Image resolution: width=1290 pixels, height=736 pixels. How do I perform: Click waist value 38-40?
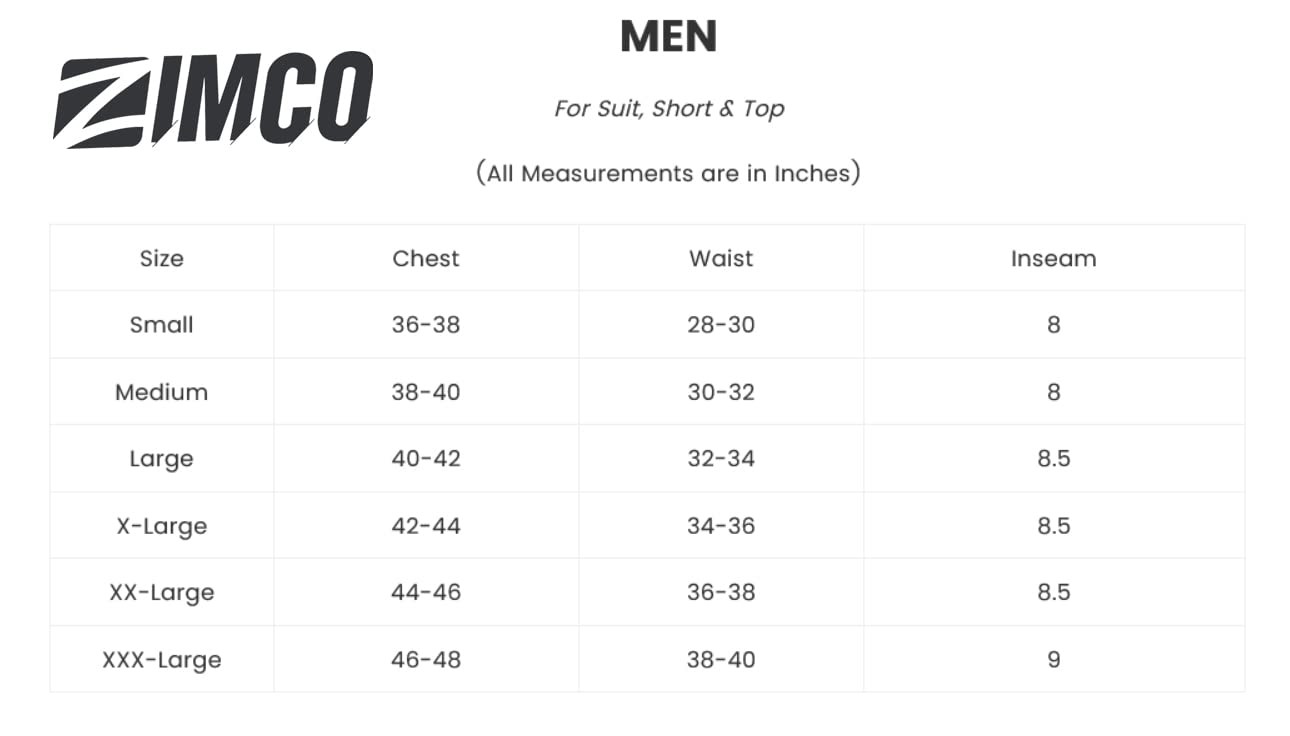tap(721, 660)
